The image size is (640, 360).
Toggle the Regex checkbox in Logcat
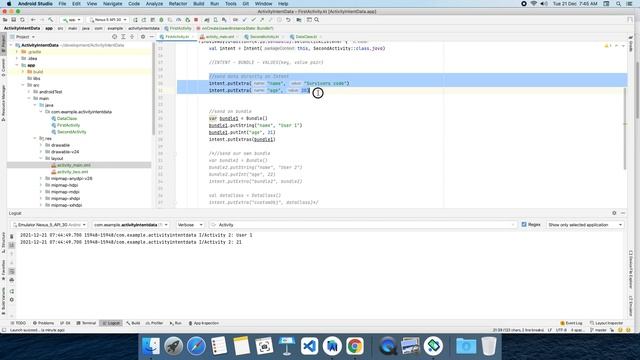tap(524, 224)
